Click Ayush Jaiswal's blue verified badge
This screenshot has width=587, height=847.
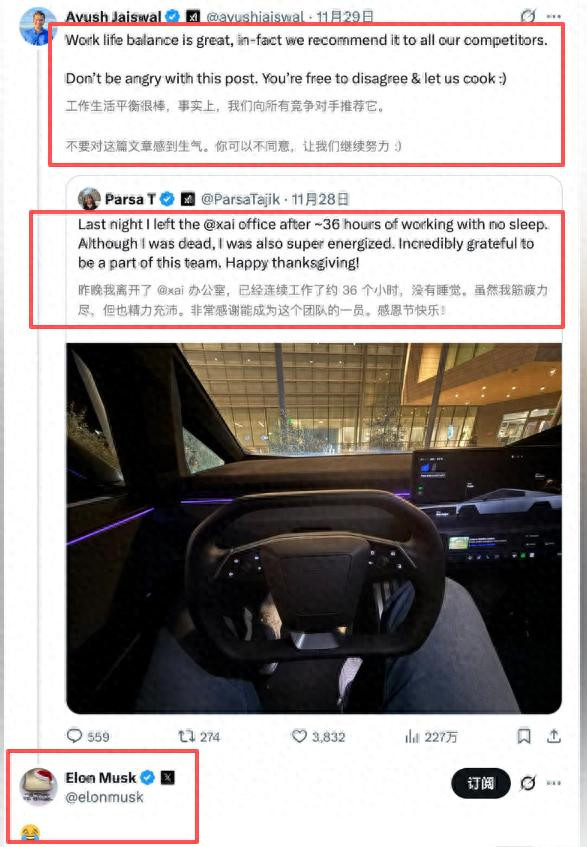click(x=172, y=17)
